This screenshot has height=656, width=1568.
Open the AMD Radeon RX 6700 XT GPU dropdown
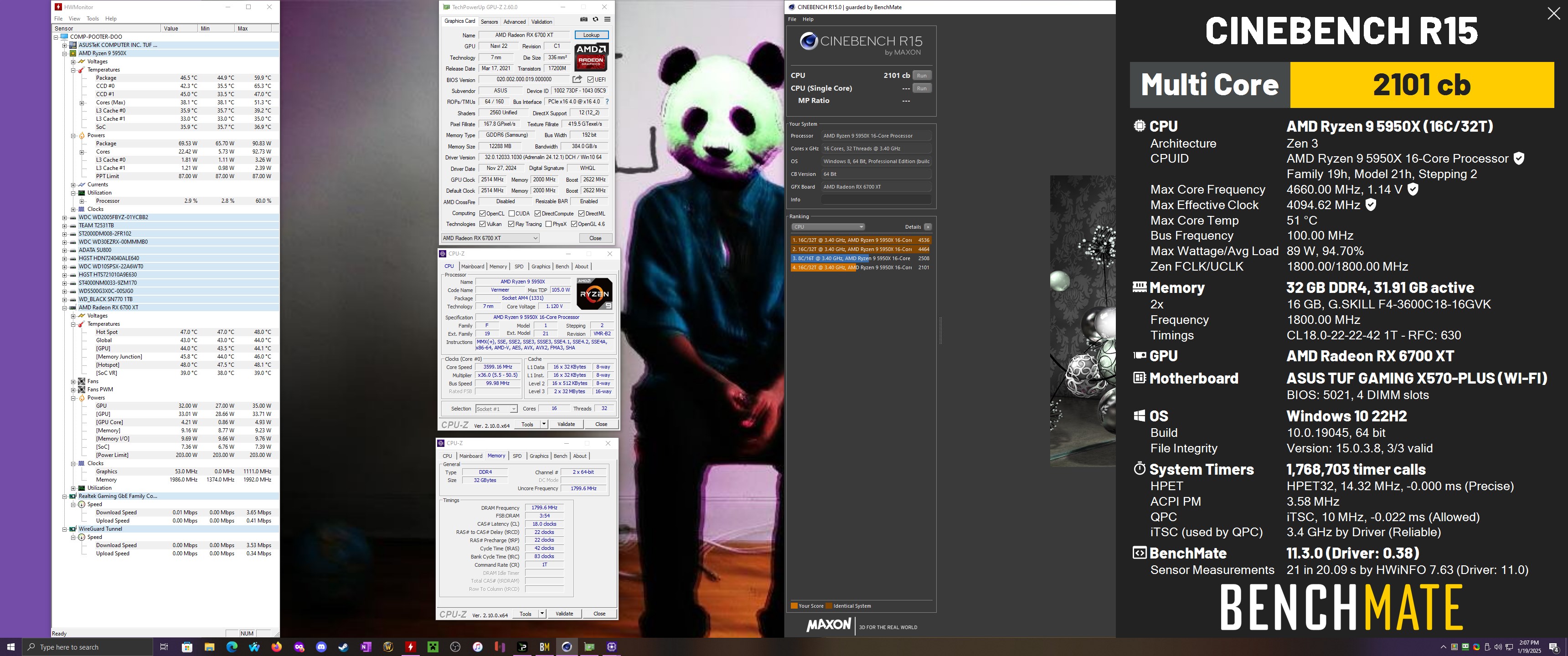(490, 238)
